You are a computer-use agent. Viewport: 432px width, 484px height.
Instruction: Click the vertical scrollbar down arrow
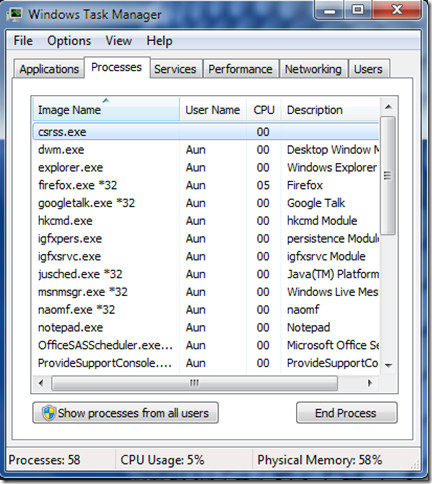[x=388, y=365]
